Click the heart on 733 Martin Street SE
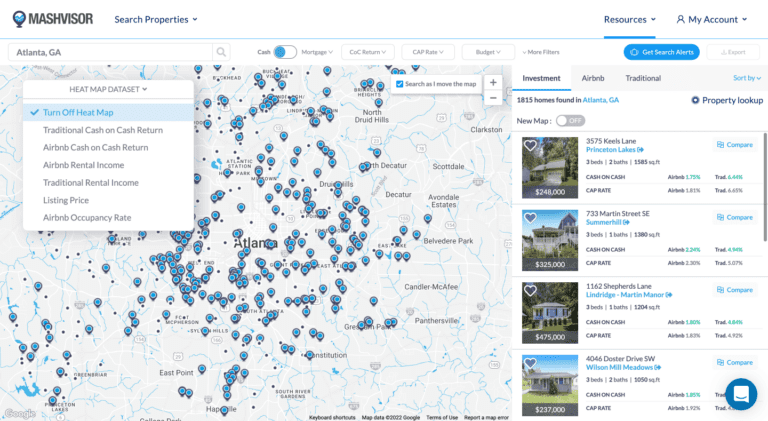This screenshot has width=768, height=421. pyautogui.click(x=531, y=217)
